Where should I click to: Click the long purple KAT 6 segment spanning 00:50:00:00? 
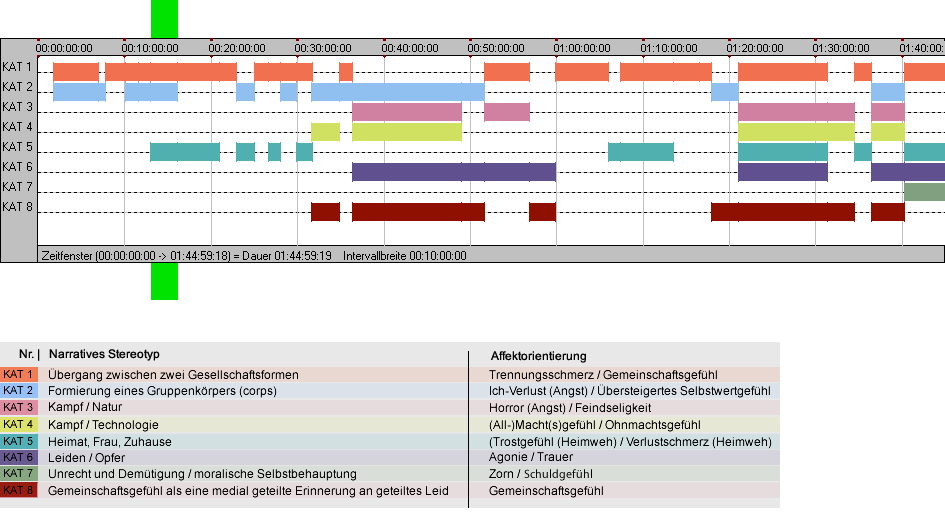[454, 172]
